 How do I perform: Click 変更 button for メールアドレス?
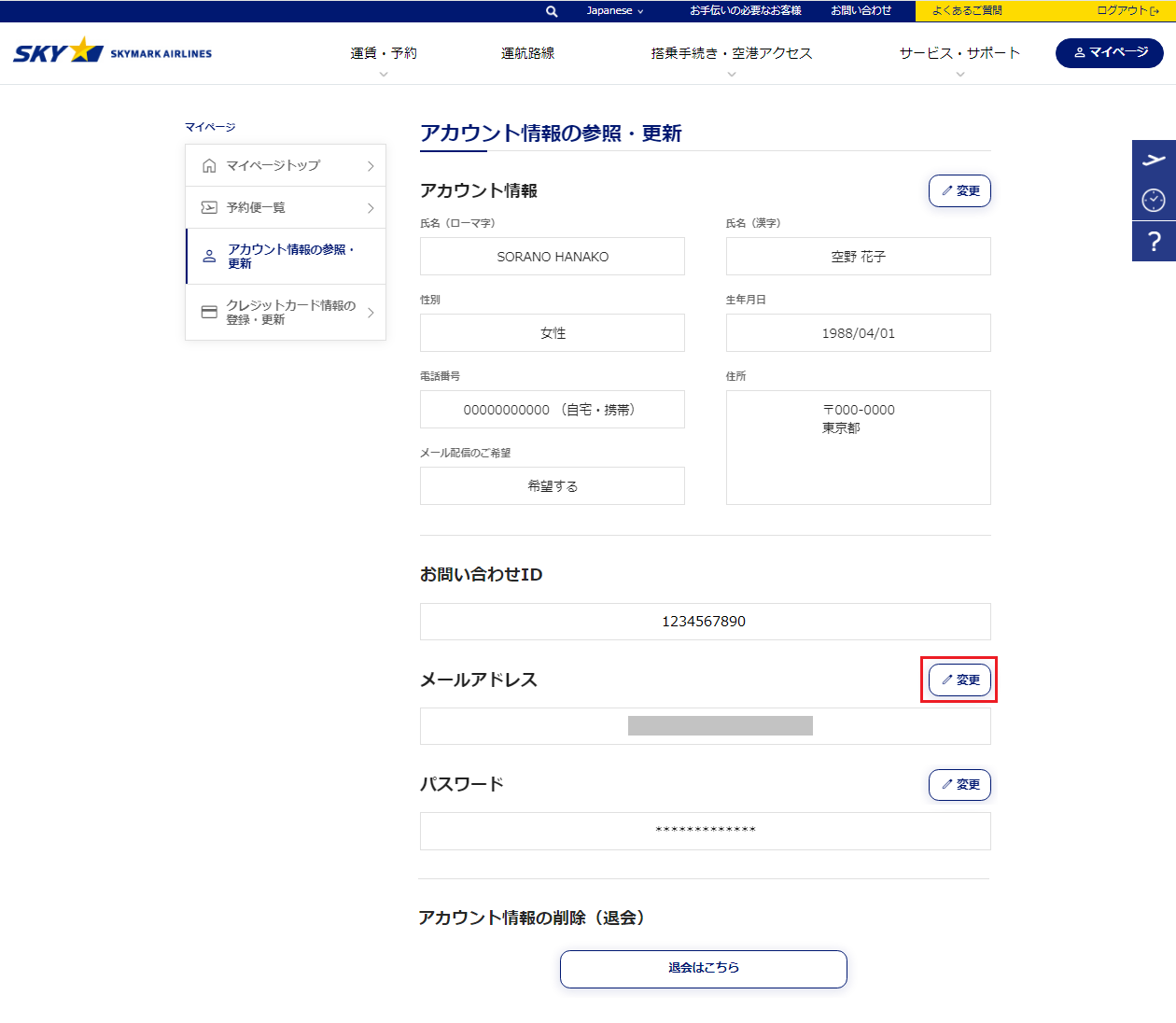[x=959, y=680]
